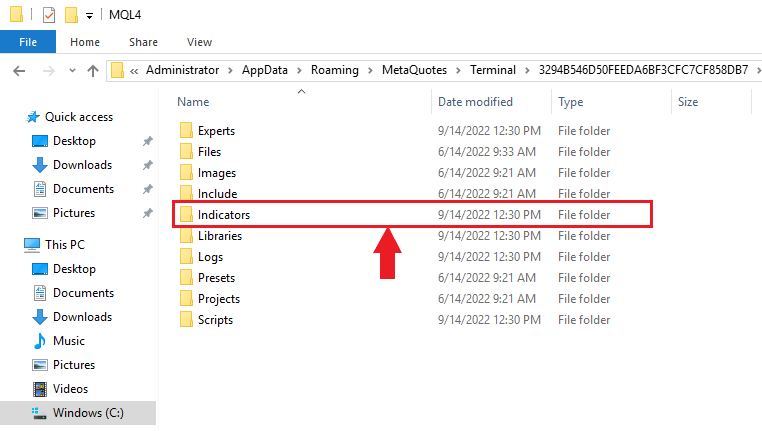Click the Forward navigation arrow
Viewport: 762px width, 431px height.
click(x=49, y=71)
